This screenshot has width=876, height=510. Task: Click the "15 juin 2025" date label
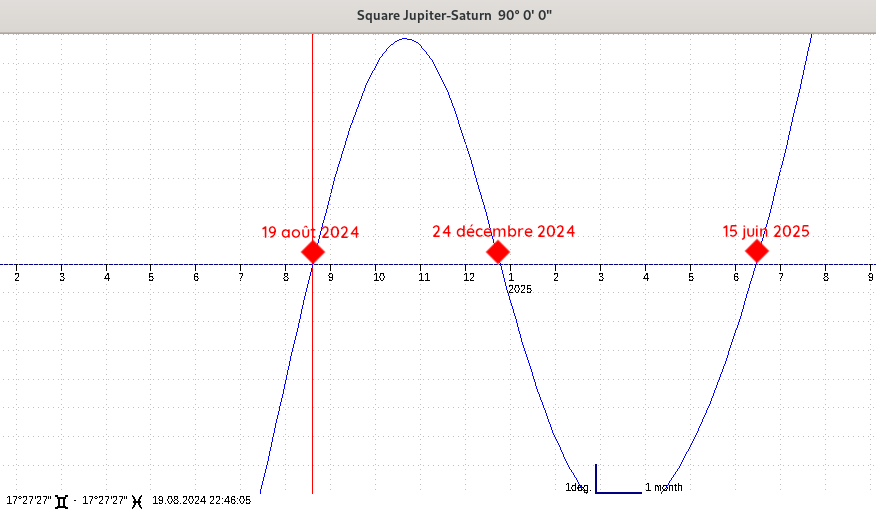766,231
